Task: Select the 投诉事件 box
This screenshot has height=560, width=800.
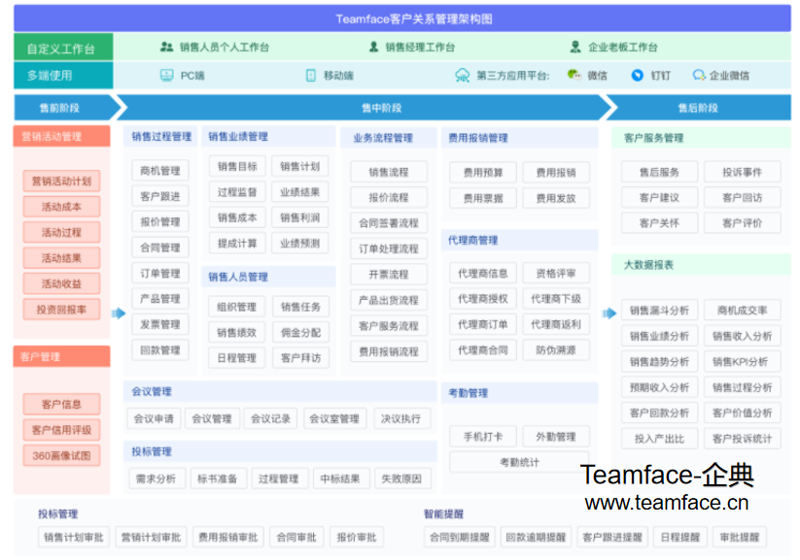Action: tap(742, 172)
